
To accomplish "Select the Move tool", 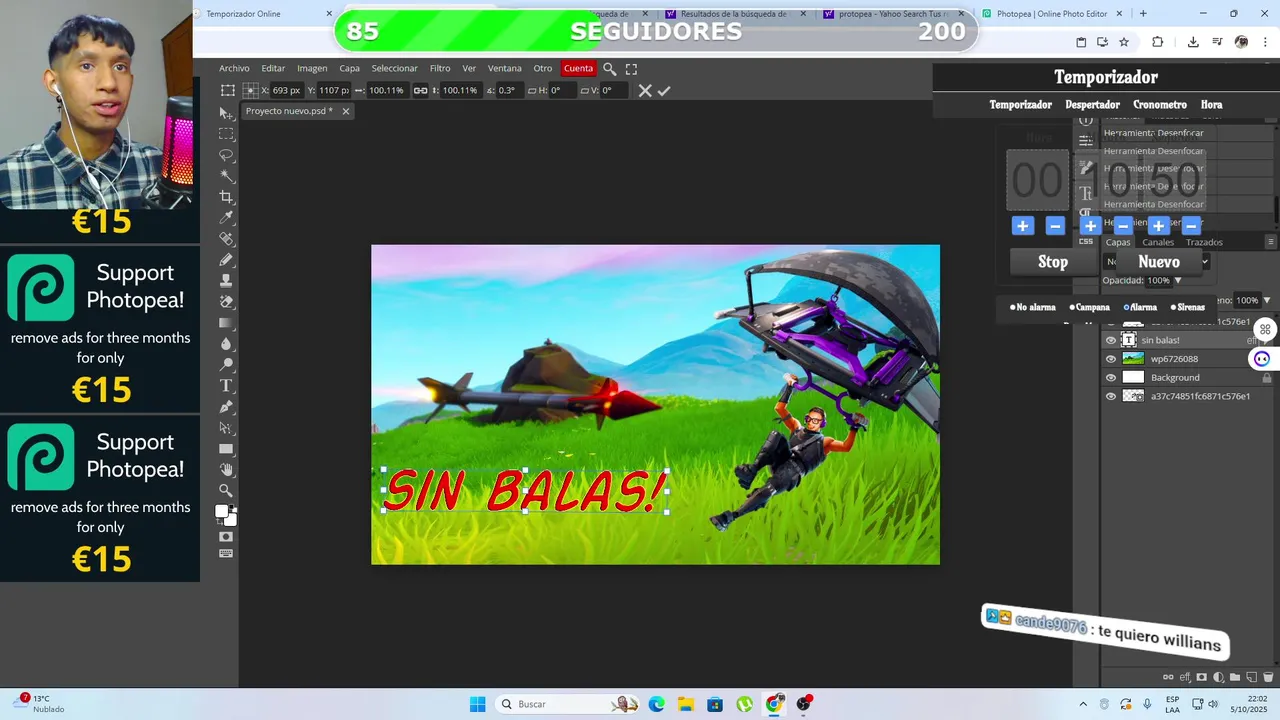I will (x=227, y=113).
